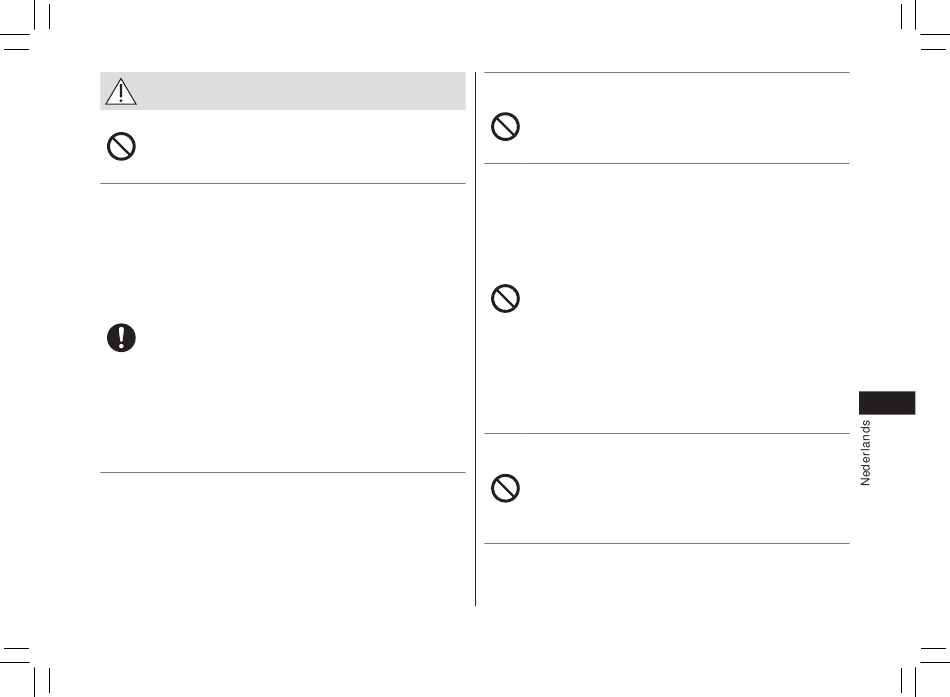Select the middle prohibition icon in right column
The height and width of the screenshot is (697, 950).
click(505, 298)
